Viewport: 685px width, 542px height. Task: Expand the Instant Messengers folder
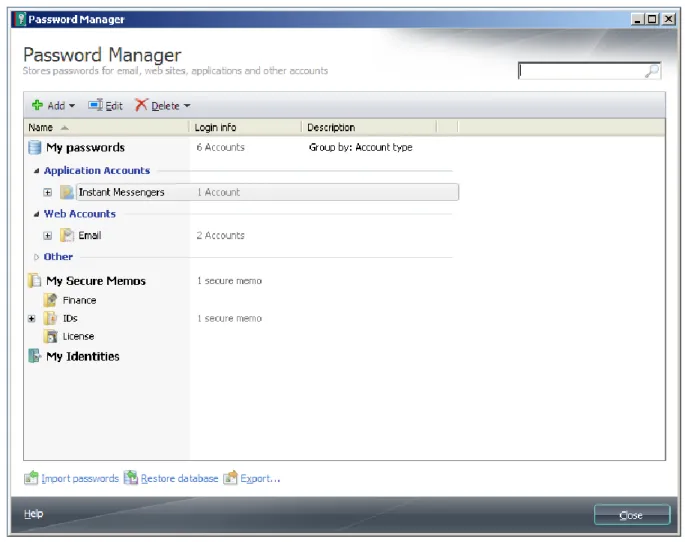pos(48,192)
